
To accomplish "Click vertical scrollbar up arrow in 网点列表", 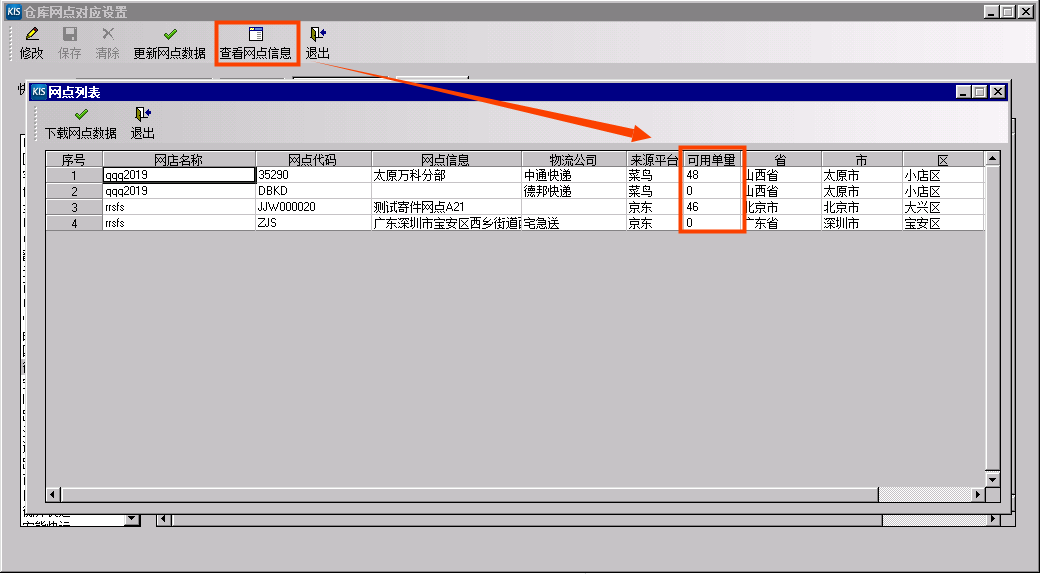I will tap(992, 158).
